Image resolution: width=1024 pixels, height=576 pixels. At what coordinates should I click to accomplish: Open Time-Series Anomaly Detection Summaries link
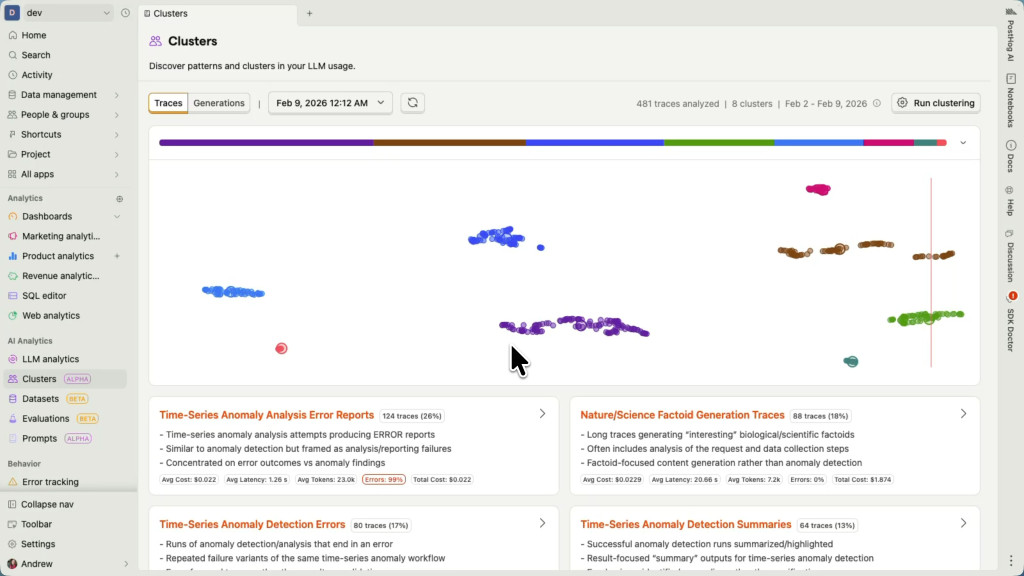pyautogui.click(x=686, y=524)
